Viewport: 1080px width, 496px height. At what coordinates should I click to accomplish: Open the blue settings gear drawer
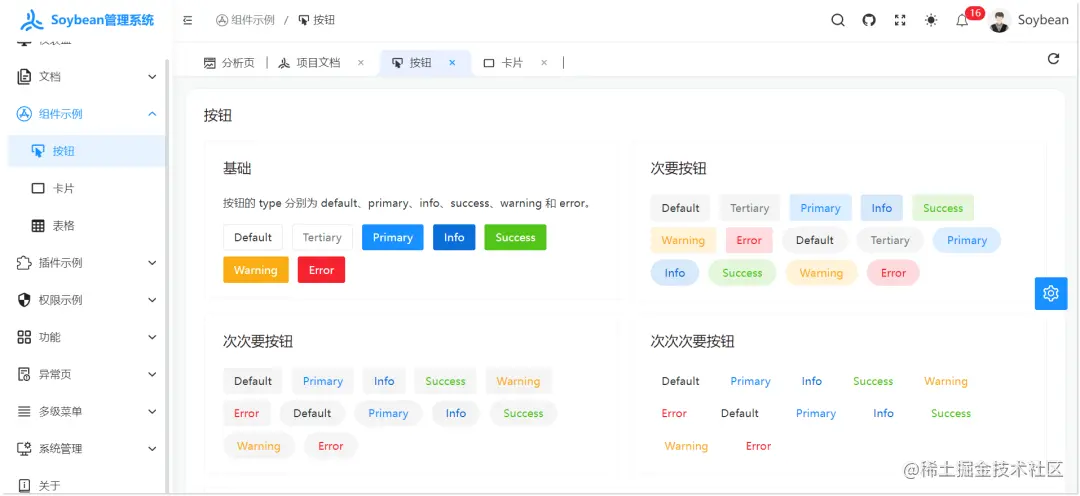click(x=1050, y=293)
